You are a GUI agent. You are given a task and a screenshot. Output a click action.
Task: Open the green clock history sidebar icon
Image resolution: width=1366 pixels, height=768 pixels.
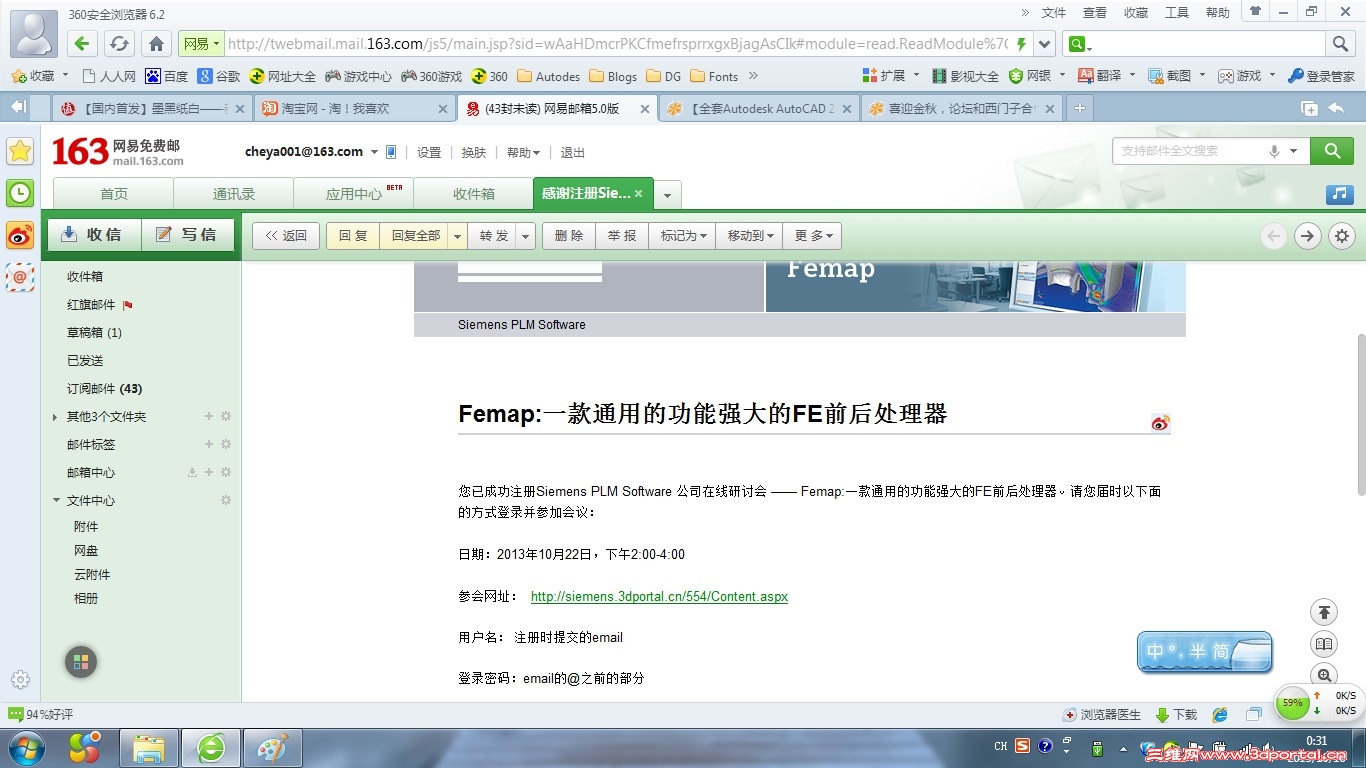20,193
